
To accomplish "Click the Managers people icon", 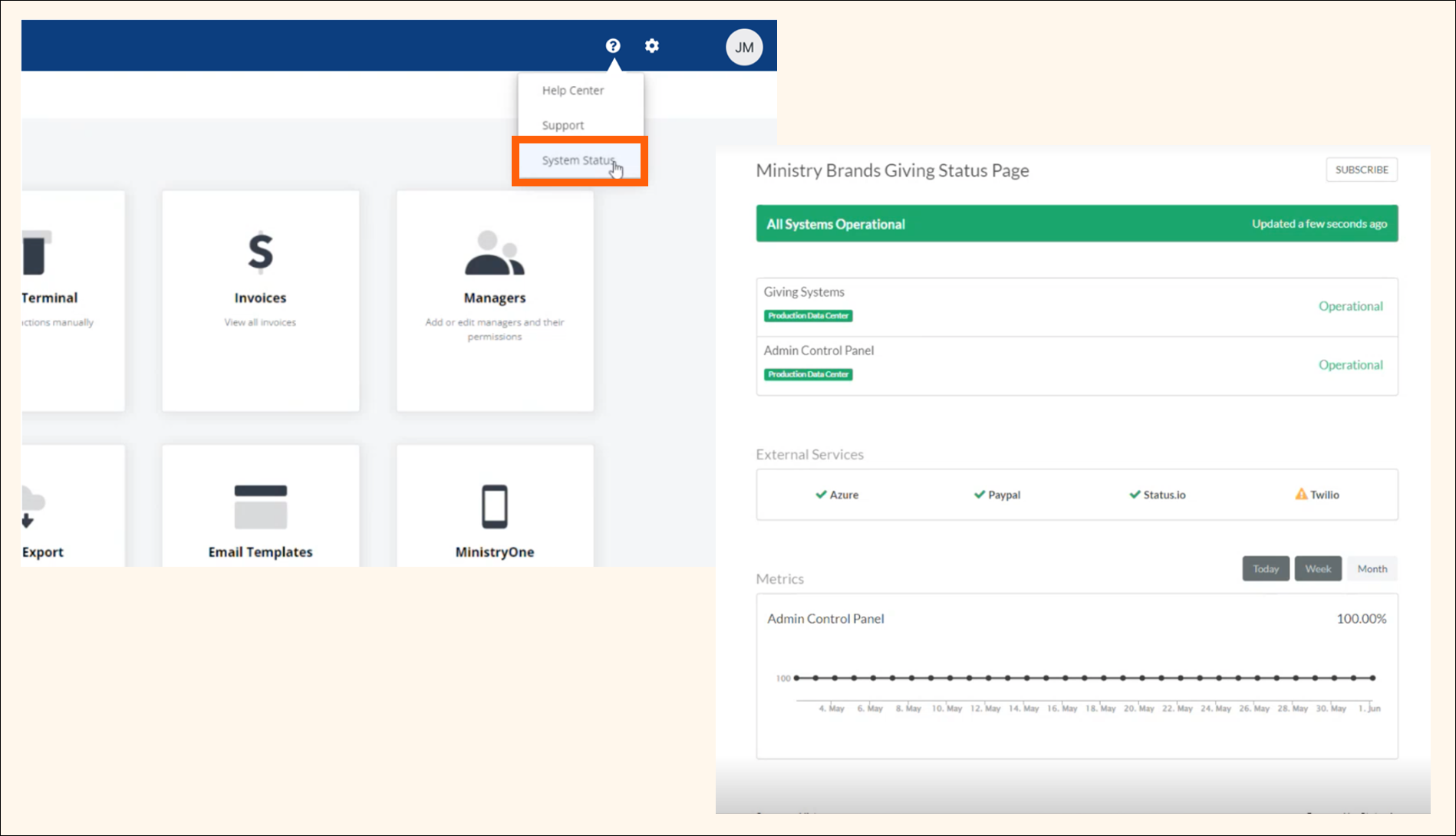I will pyautogui.click(x=494, y=253).
